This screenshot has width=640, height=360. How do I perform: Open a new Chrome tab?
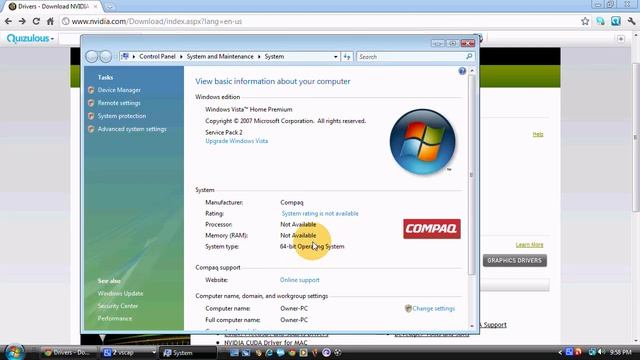[109, 7]
